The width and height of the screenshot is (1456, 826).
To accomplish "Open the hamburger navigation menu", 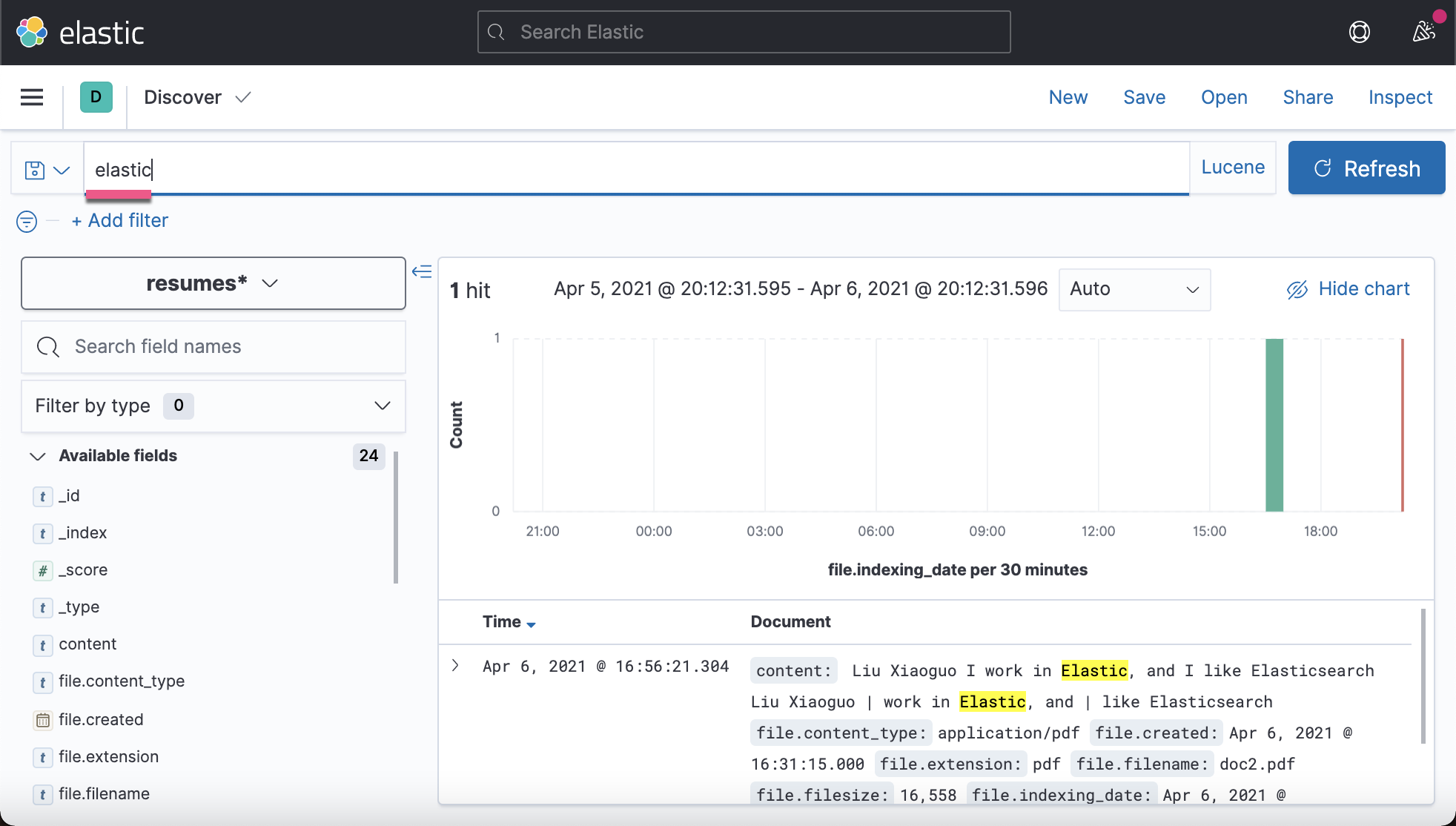I will pos(32,97).
